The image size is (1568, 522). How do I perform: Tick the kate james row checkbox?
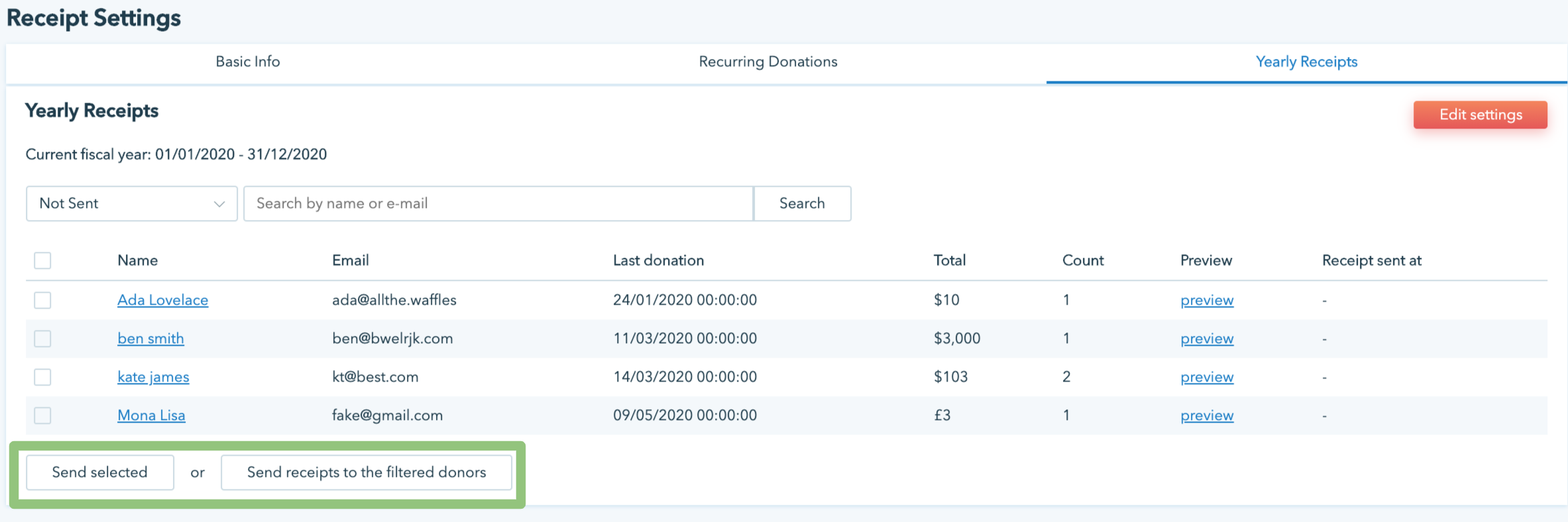[42, 377]
